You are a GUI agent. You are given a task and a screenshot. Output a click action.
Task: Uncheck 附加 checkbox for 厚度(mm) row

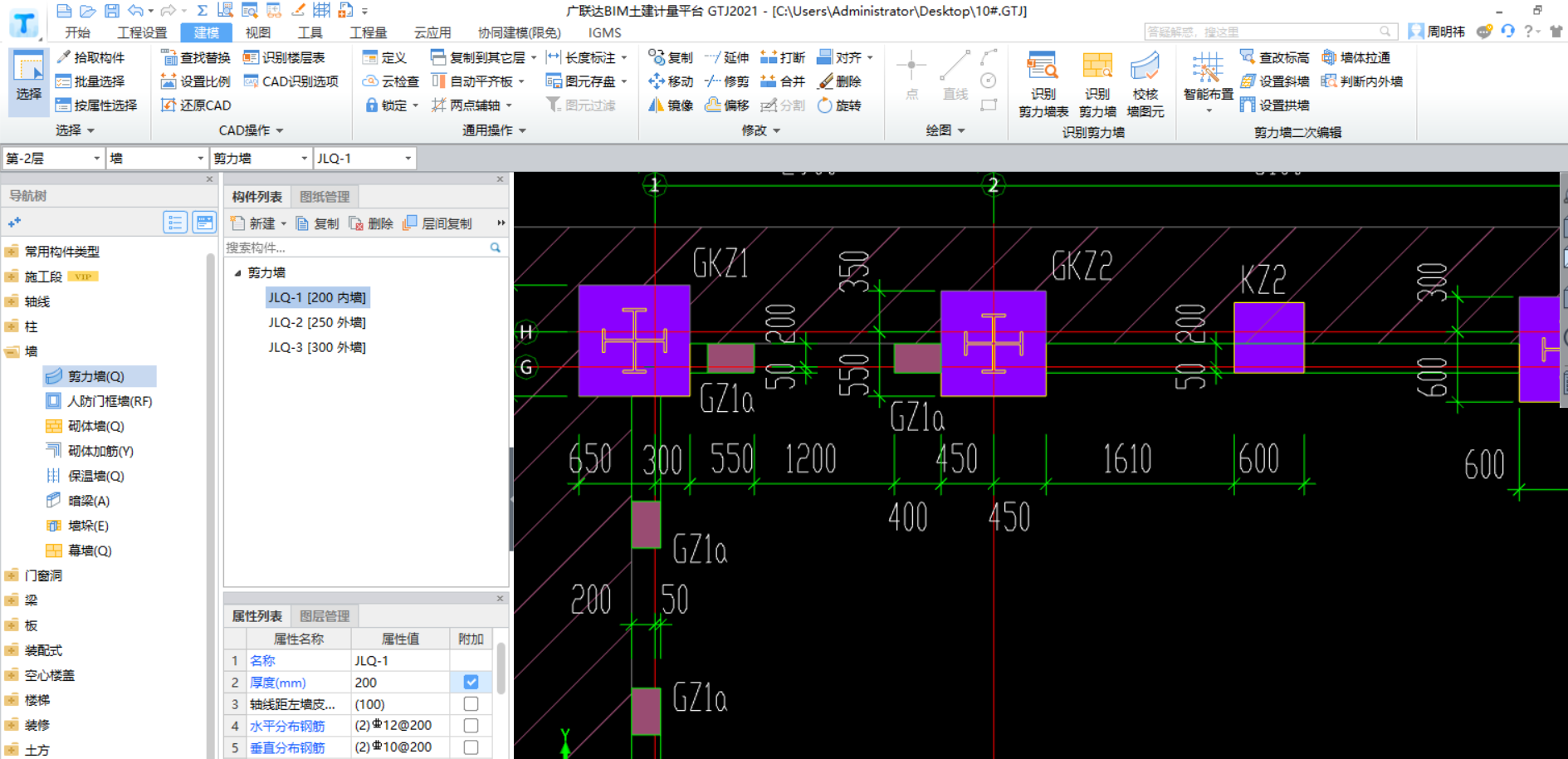pyautogui.click(x=471, y=682)
